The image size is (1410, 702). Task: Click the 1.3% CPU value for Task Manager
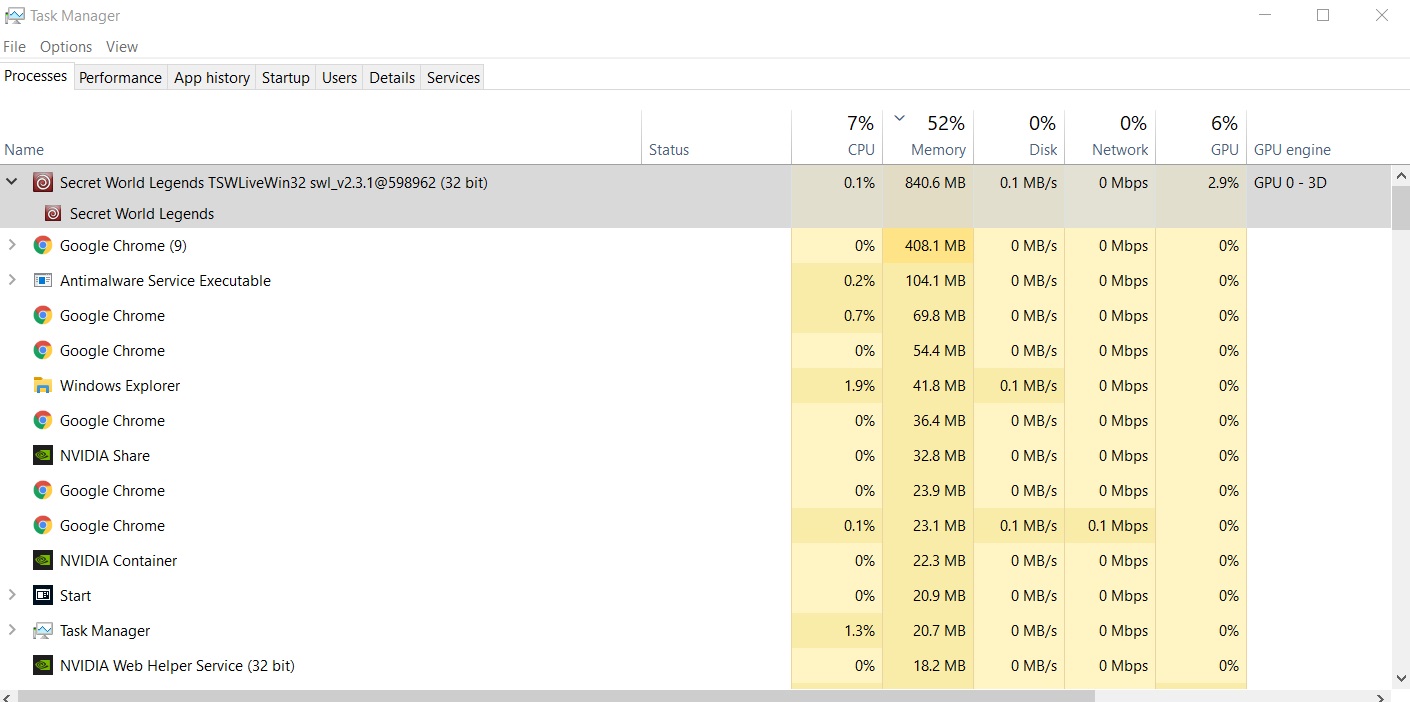pyautogui.click(x=859, y=631)
